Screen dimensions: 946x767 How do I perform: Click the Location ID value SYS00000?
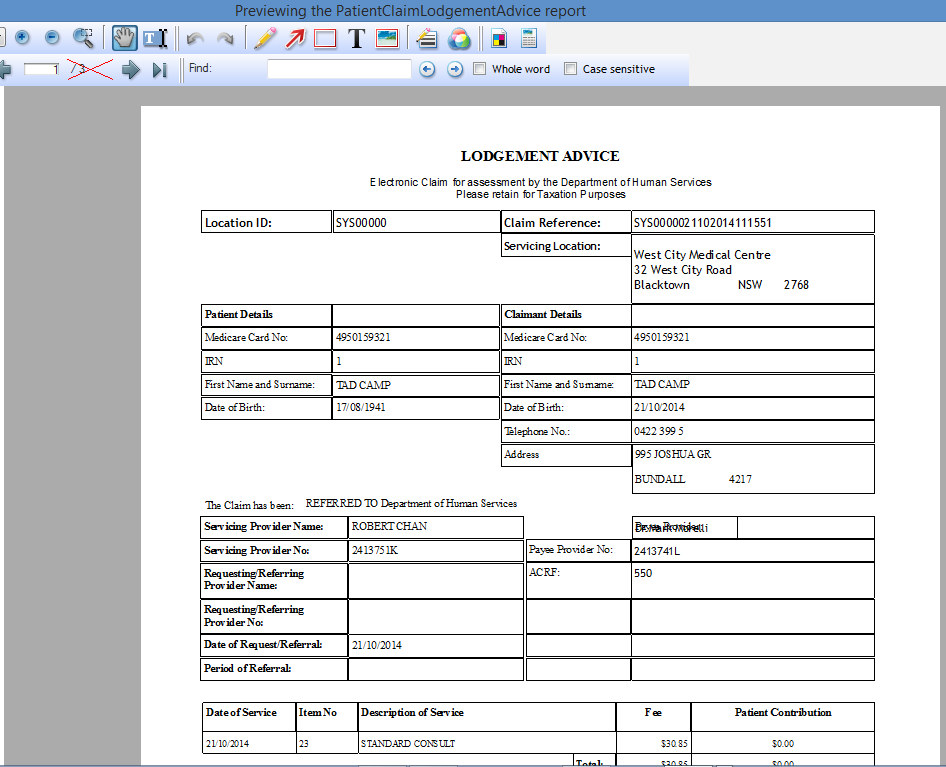pyautogui.click(x=361, y=223)
